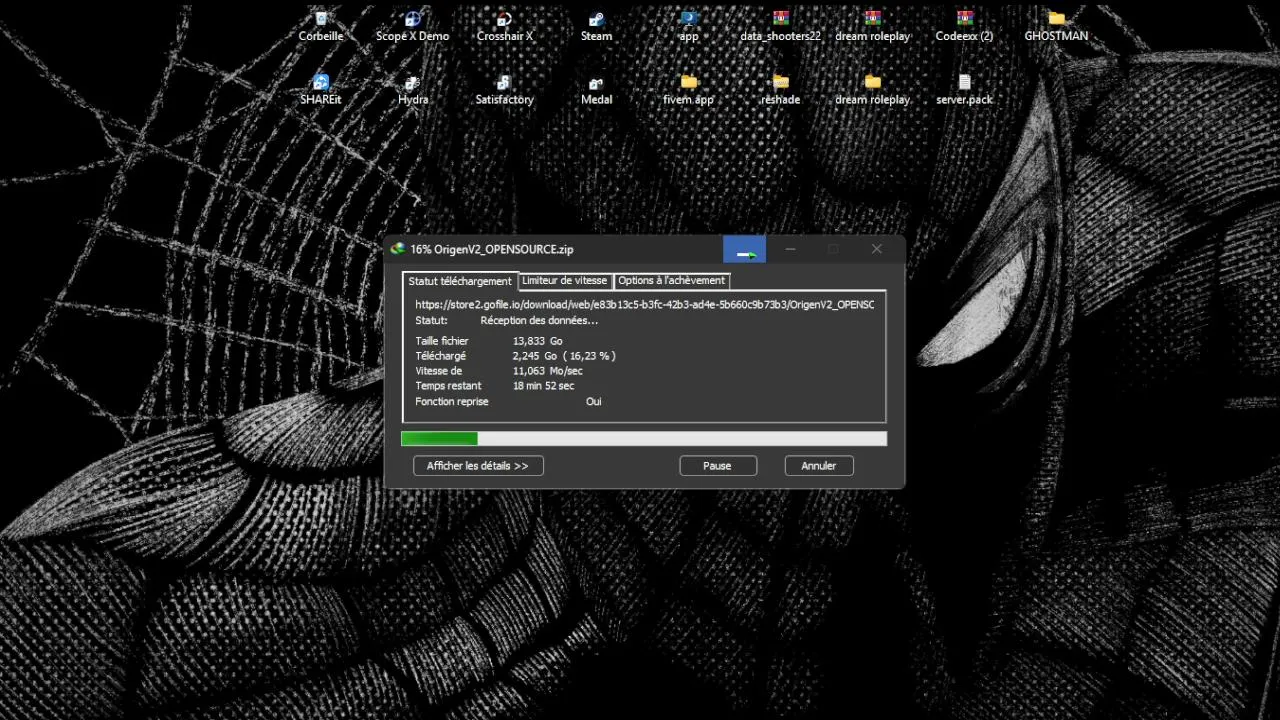This screenshot has width=1280, height=720.
Task: Click the 2,245 Go downloaded value
Action: pos(535,356)
